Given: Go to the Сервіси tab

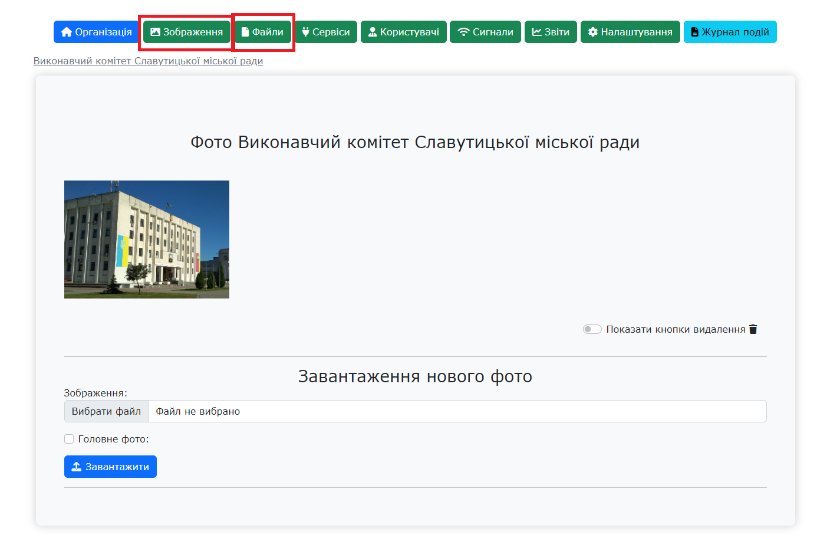Looking at the screenshot, I should [326, 32].
